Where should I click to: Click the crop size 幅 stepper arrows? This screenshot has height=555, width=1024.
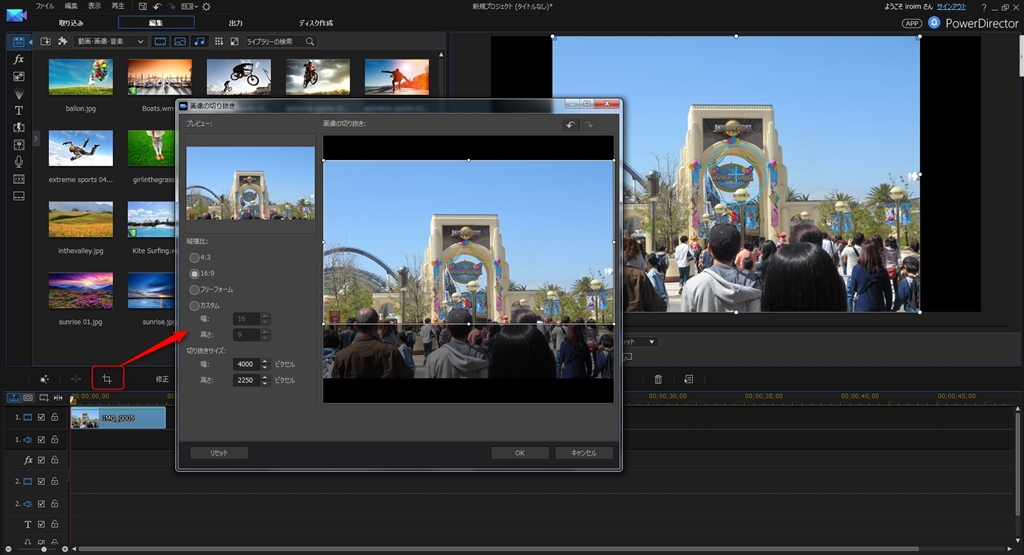pyautogui.click(x=264, y=364)
